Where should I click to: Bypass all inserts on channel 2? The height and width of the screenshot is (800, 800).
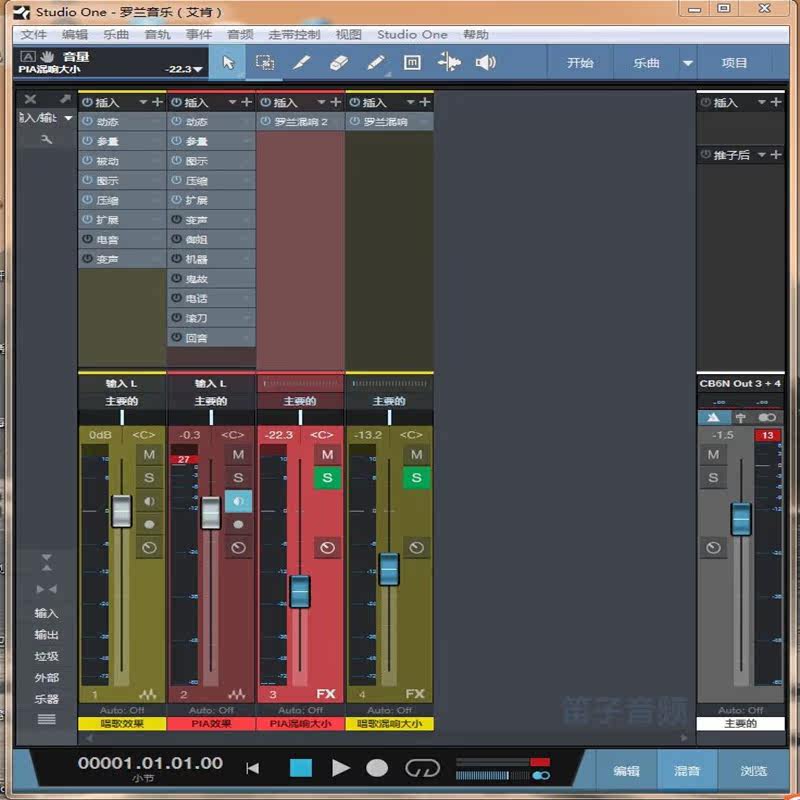pyautogui.click(x=176, y=102)
